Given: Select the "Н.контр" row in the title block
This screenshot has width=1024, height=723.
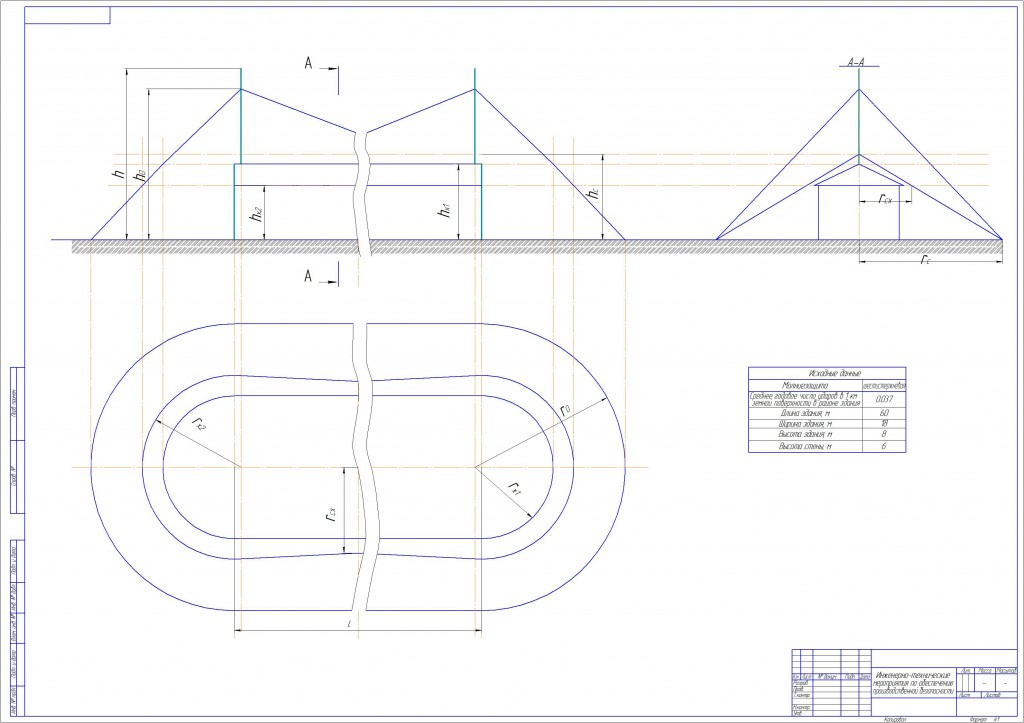Looking at the screenshot, I should click(x=801, y=707).
